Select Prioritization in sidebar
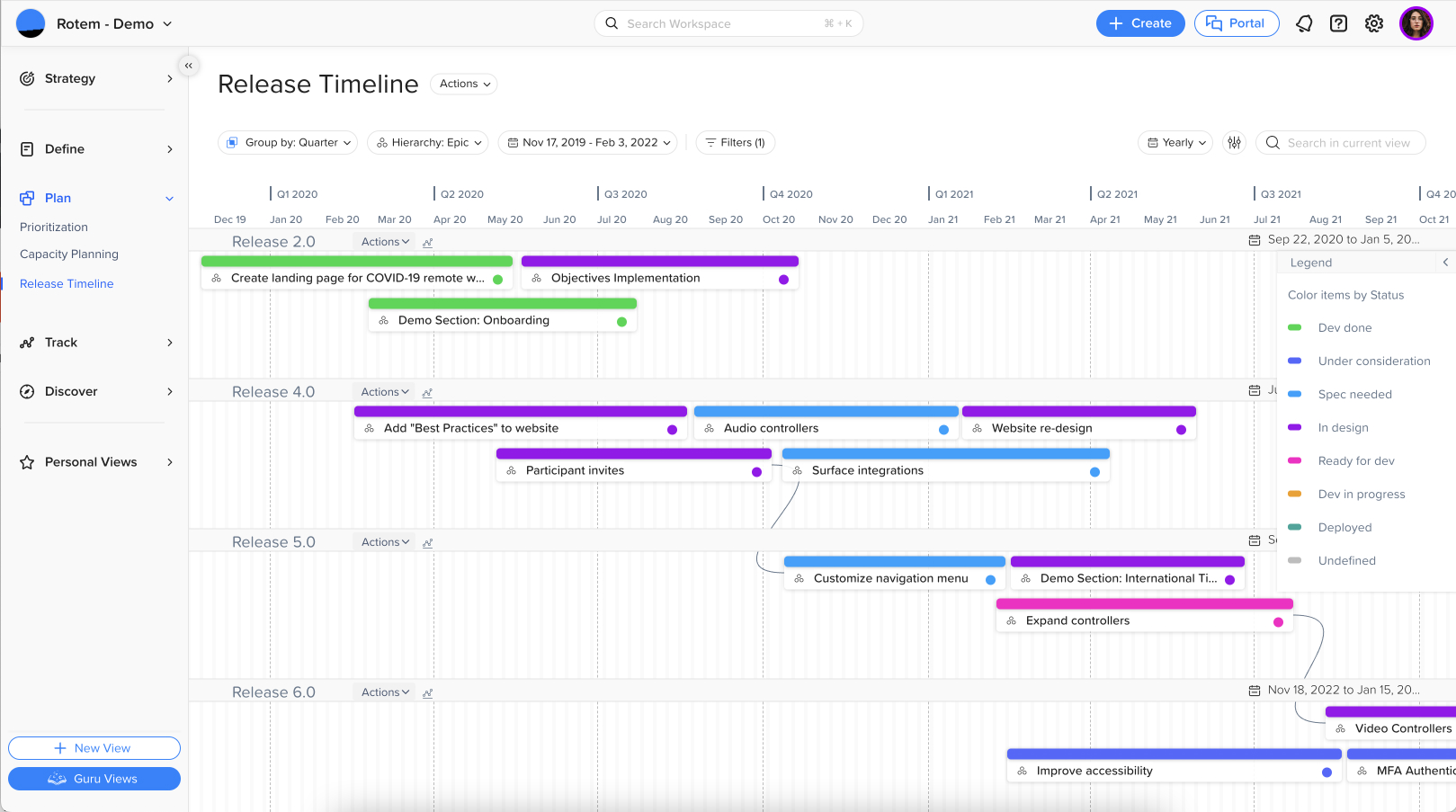1456x812 pixels. [54, 228]
